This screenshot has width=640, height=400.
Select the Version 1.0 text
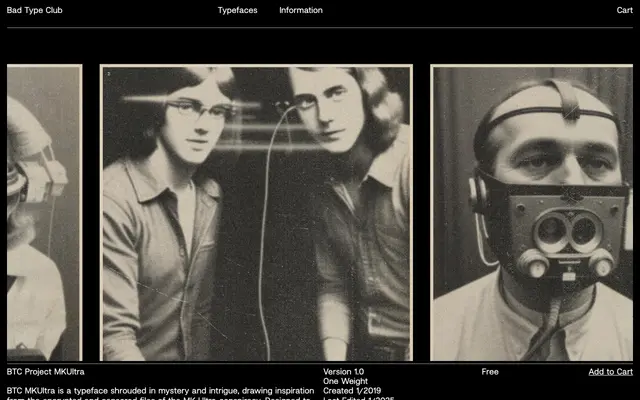click(344, 372)
